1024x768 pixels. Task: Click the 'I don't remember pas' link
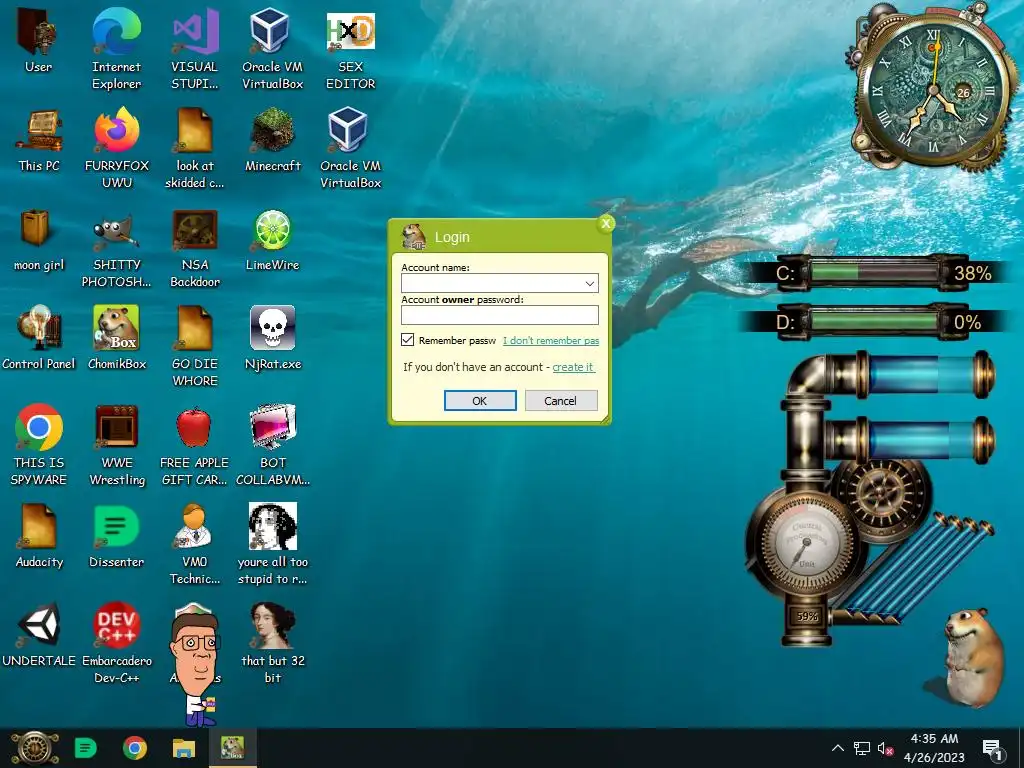(x=551, y=340)
